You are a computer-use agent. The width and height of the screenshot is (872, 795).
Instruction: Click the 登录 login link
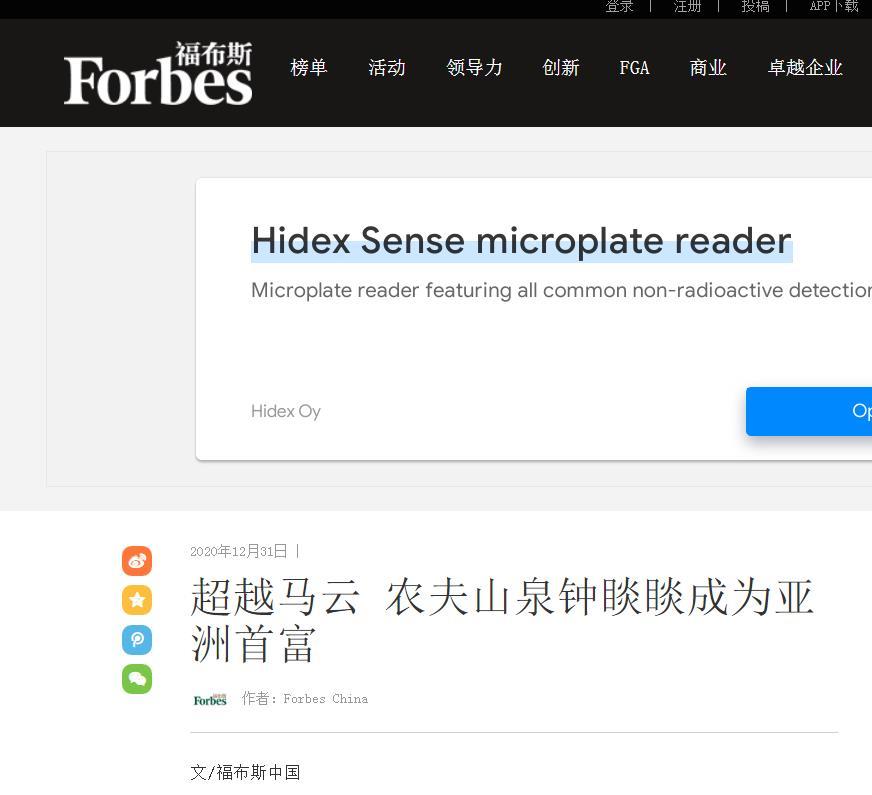[x=619, y=7]
